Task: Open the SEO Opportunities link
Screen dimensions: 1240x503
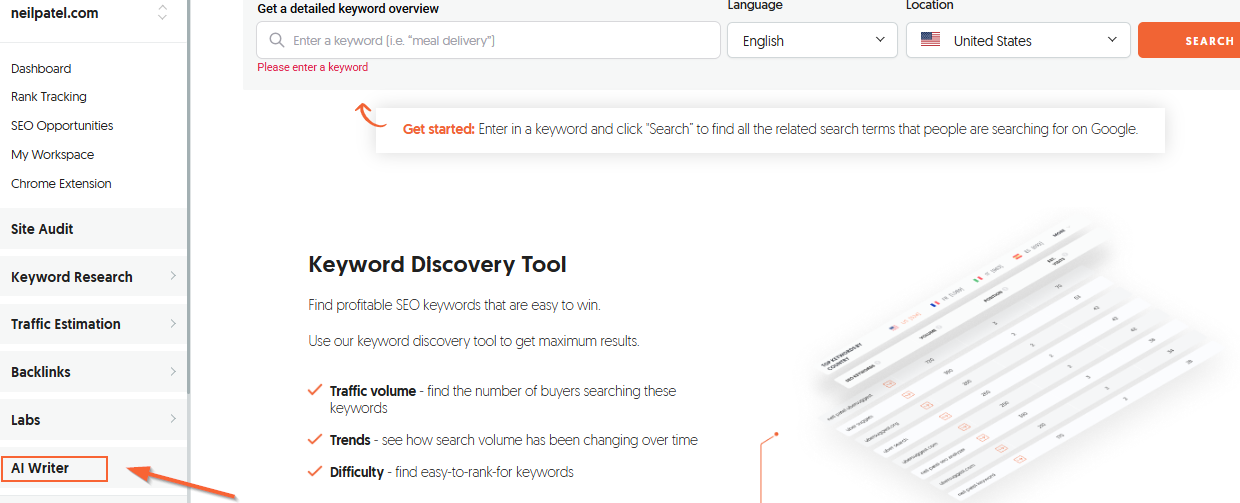Action: 62,126
